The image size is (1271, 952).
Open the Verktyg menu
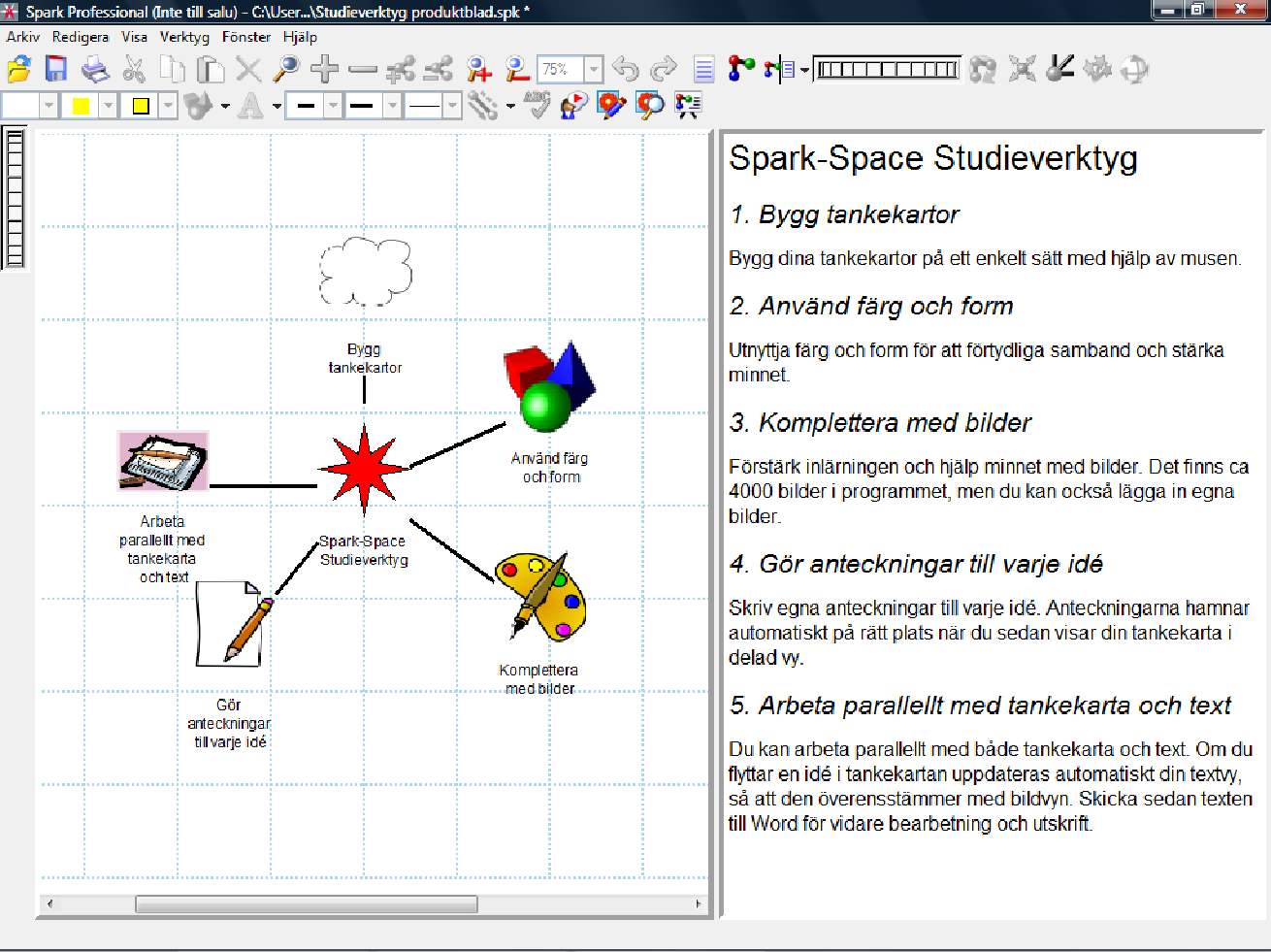click(x=184, y=37)
